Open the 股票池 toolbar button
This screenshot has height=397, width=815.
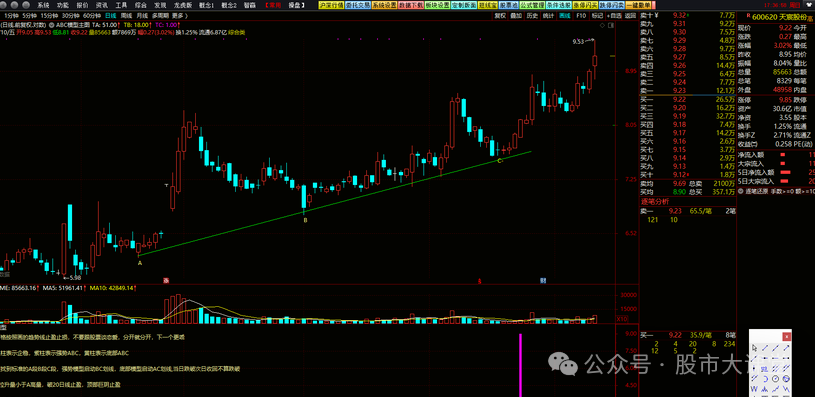pyautogui.click(x=508, y=5)
